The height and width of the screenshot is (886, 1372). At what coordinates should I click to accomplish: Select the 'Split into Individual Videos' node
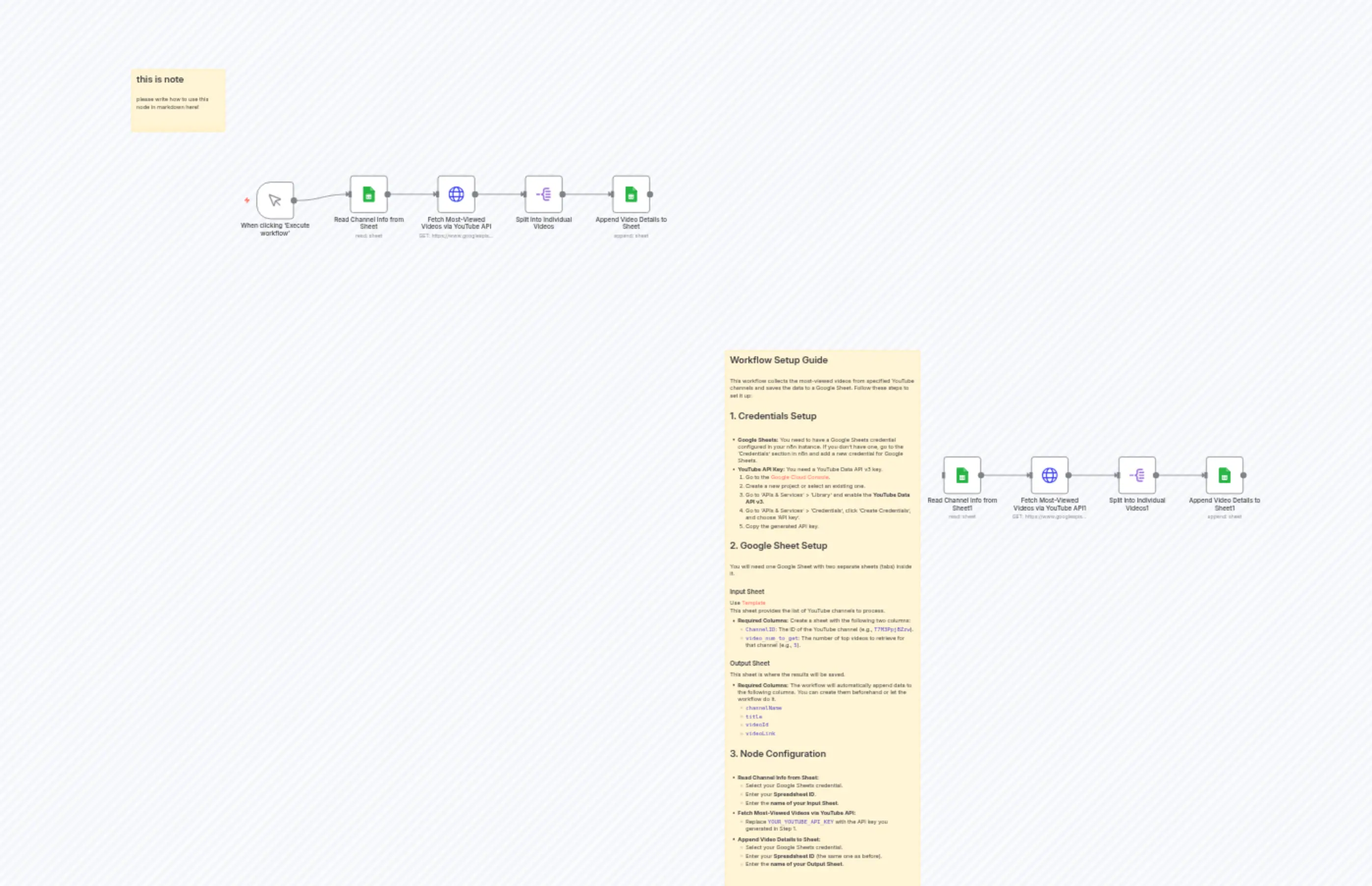tap(543, 194)
